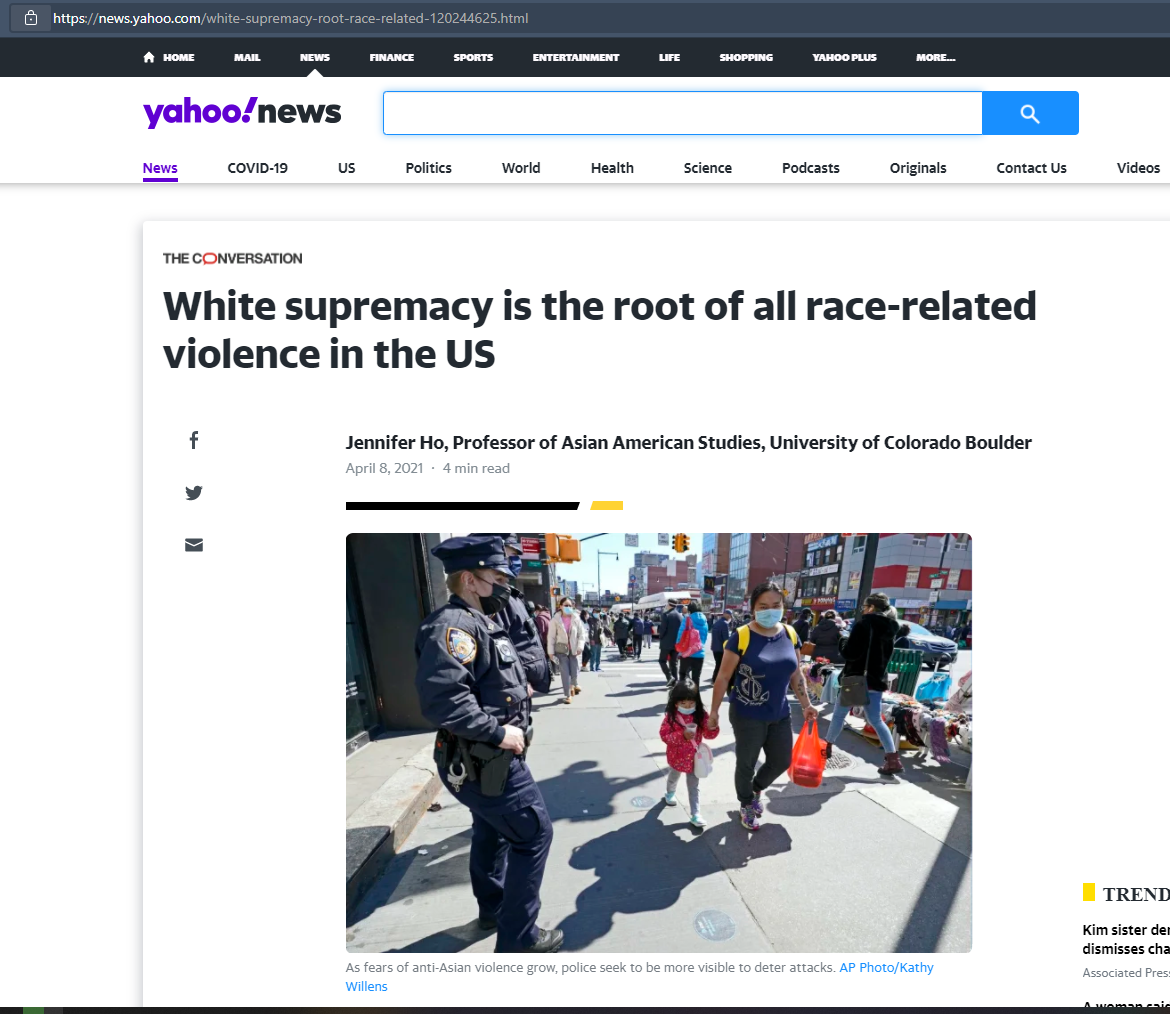Open Shopping in top bar
Viewport: 1170px width, 1014px height.
tap(746, 57)
